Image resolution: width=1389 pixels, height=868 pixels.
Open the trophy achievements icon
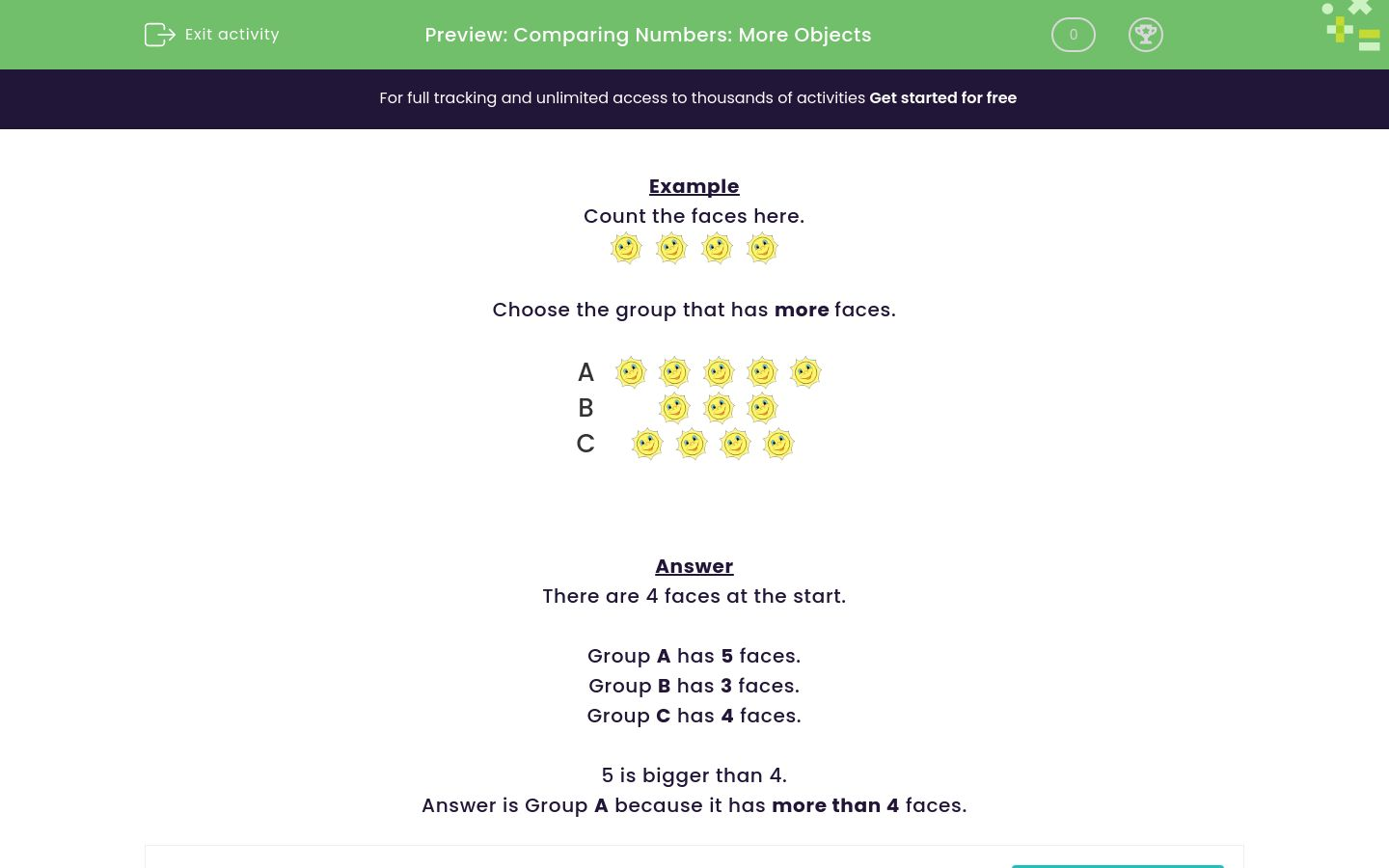(x=1146, y=35)
